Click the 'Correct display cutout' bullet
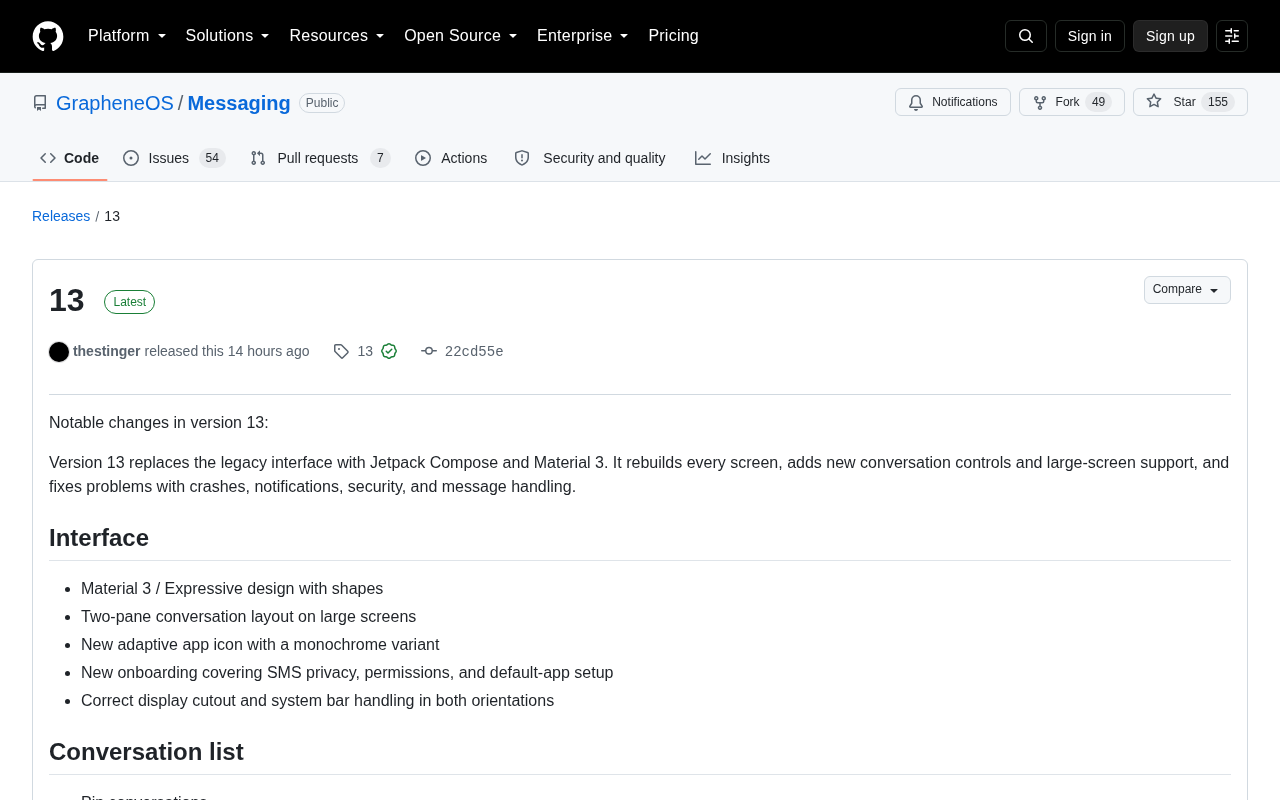Image resolution: width=1280 pixels, height=800 pixels. pos(317,701)
